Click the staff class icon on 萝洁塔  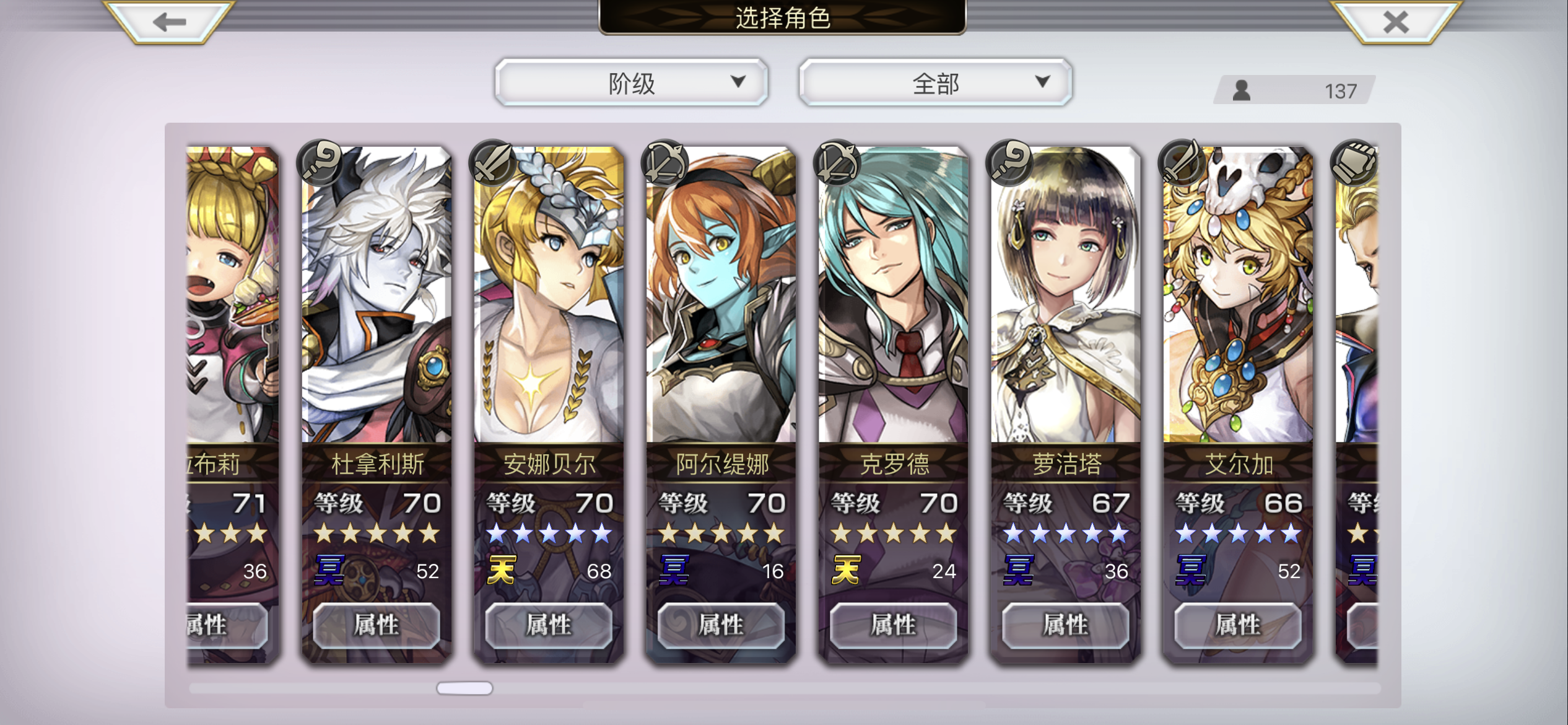click(1009, 163)
